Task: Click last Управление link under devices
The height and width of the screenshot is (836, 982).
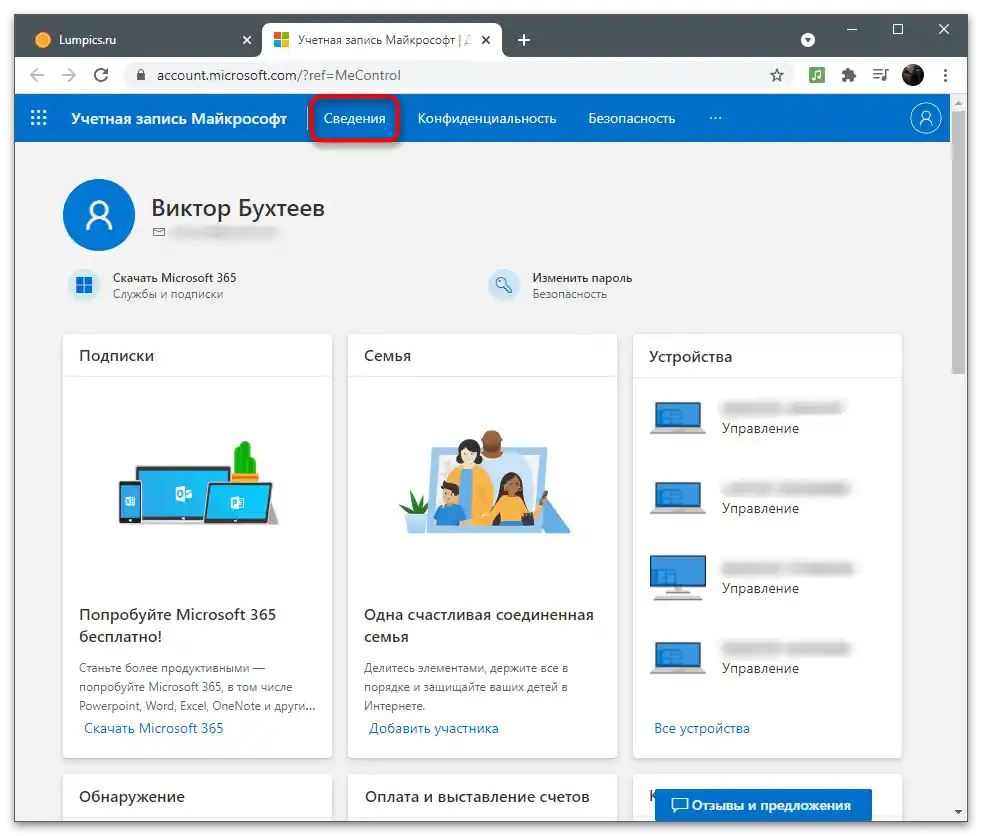Action: [x=760, y=668]
